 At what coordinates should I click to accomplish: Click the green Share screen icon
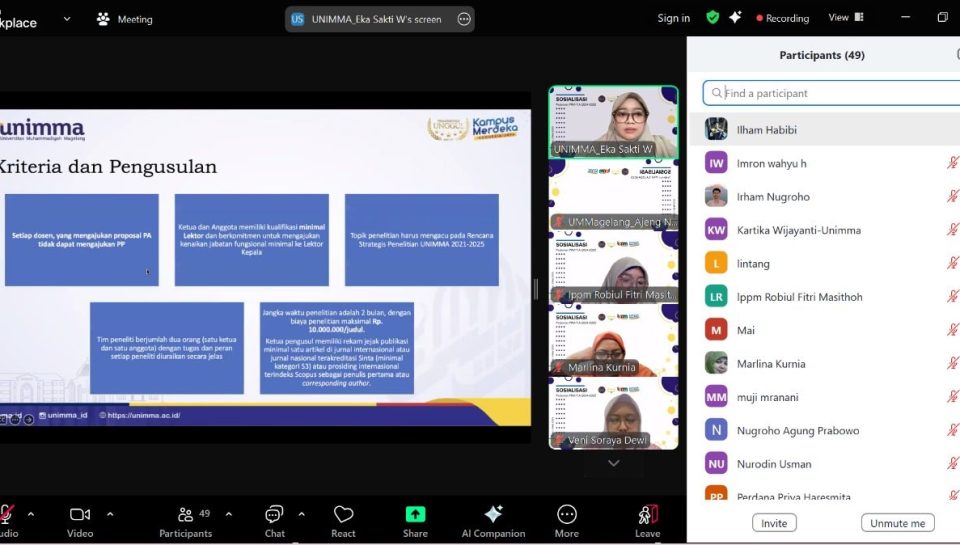[x=415, y=515]
